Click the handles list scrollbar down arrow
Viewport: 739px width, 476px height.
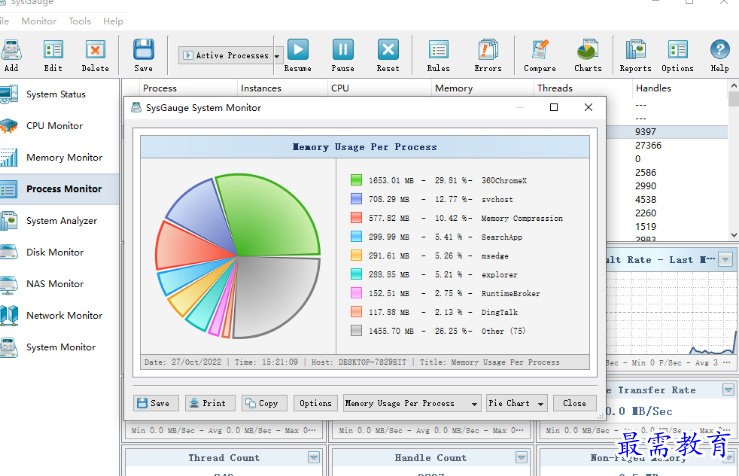click(x=734, y=235)
